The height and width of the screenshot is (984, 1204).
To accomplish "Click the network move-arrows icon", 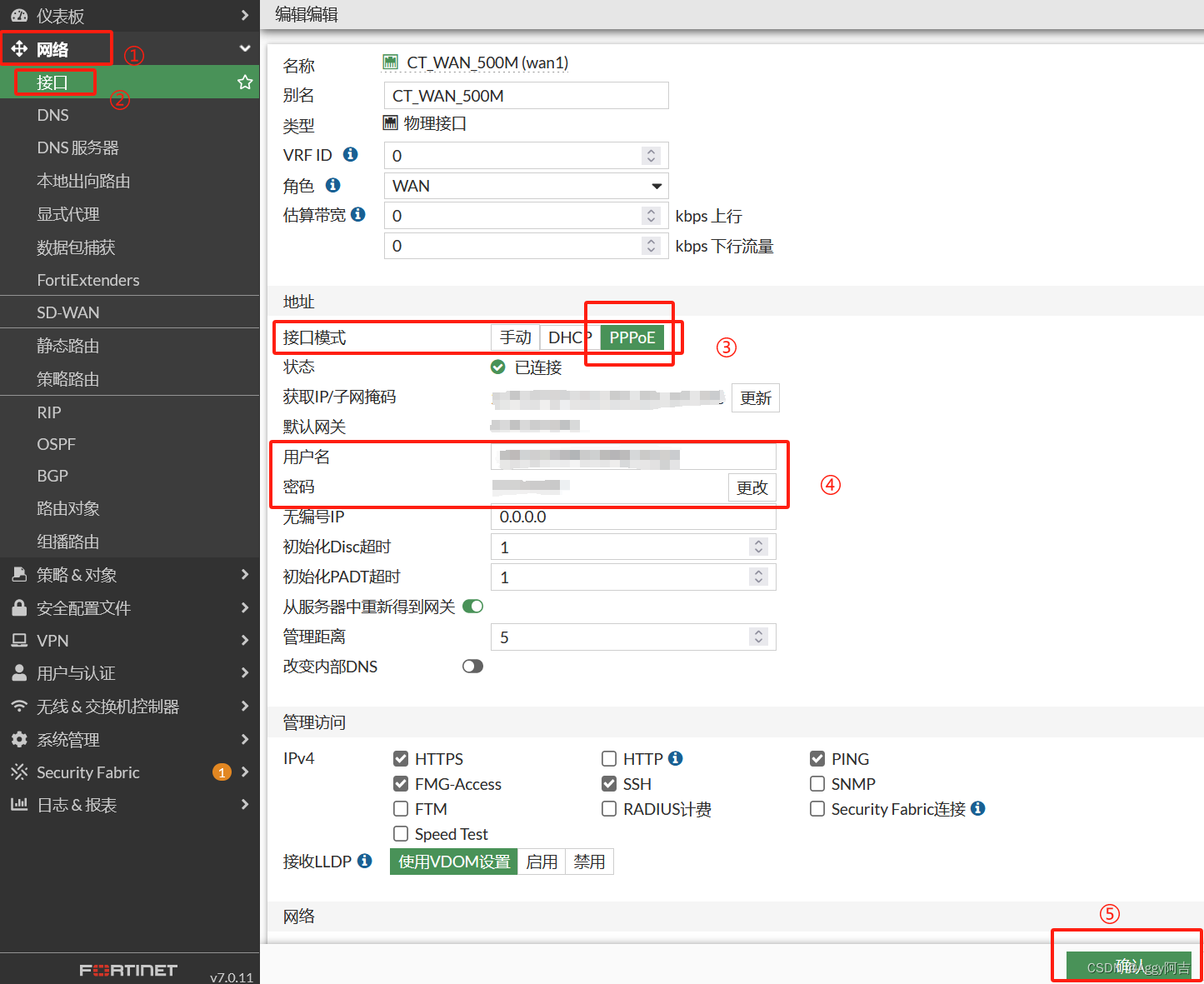I will (x=19, y=49).
